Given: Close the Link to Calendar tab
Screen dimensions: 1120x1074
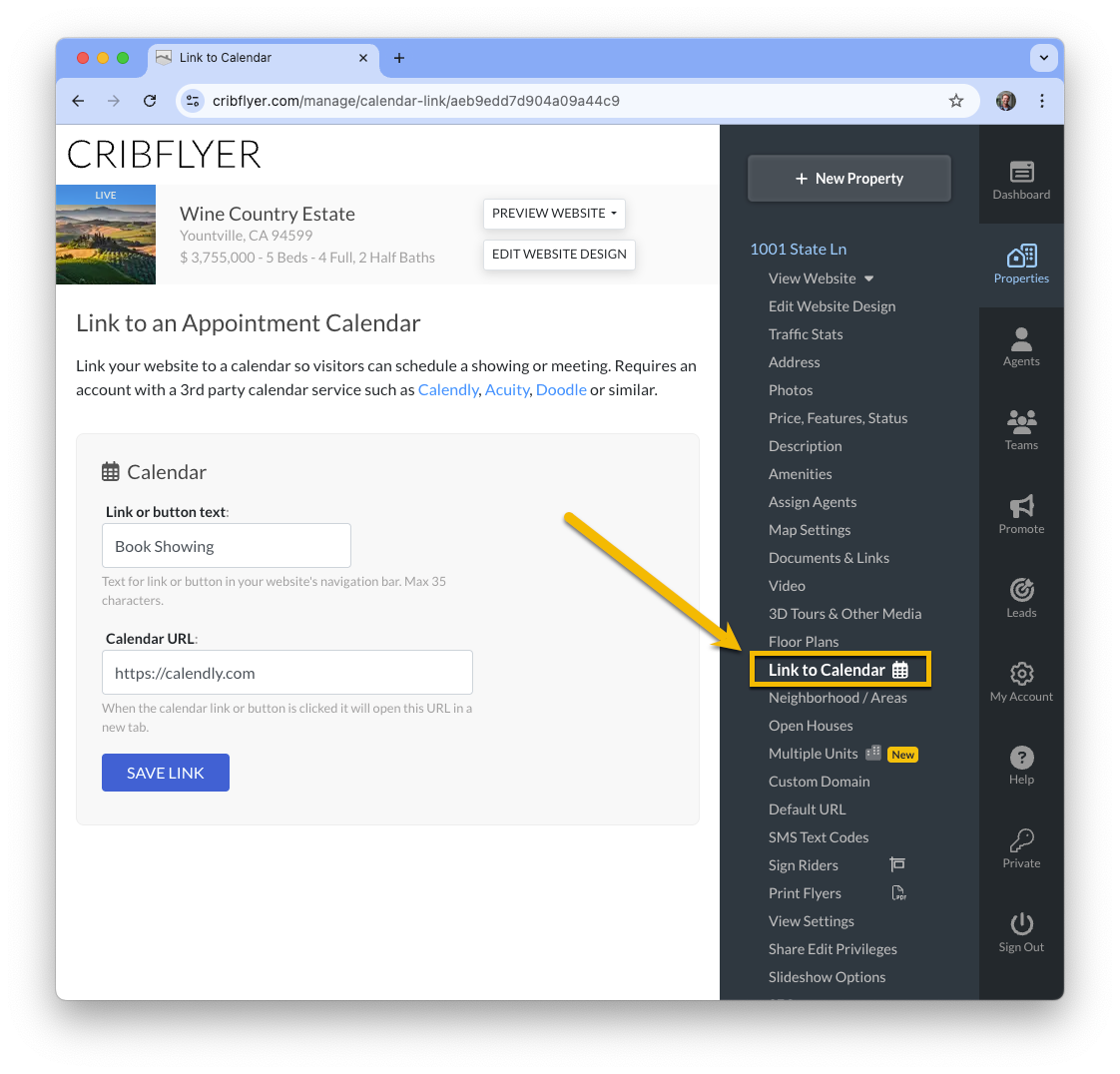Looking at the screenshot, I should point(363,58).
